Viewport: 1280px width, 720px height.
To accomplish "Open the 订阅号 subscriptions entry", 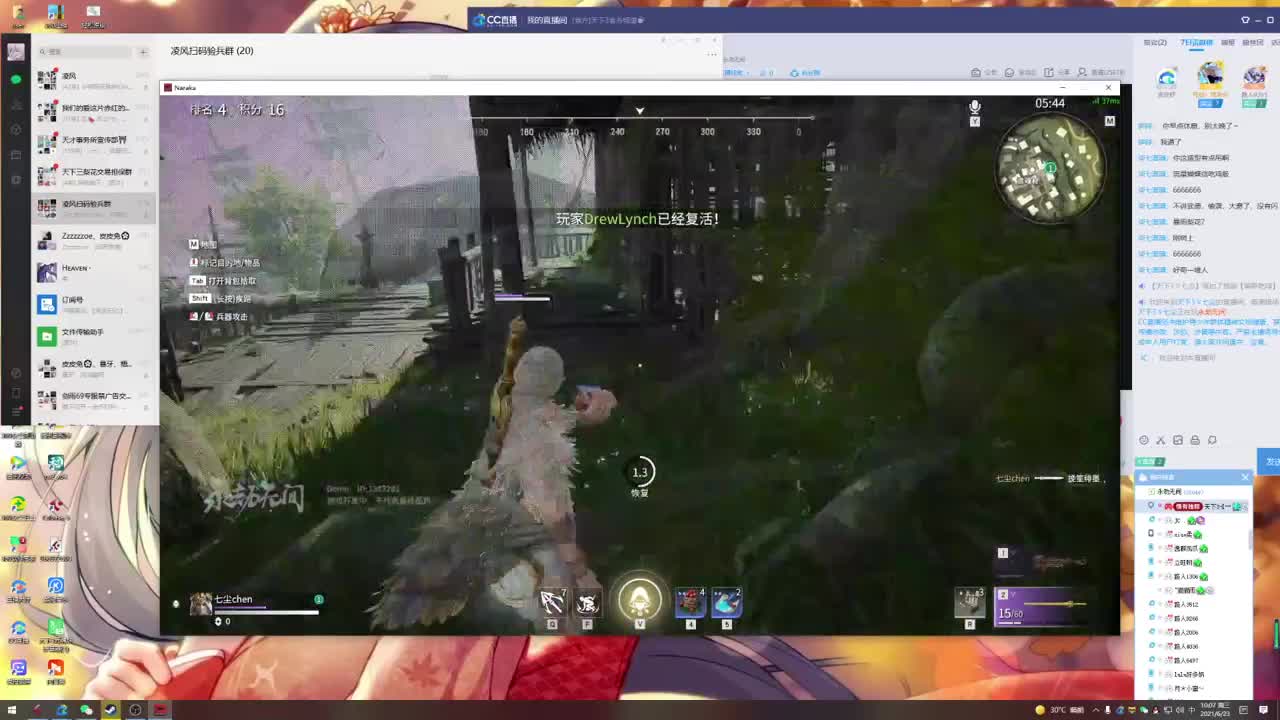I will click(x=95, y=304).
